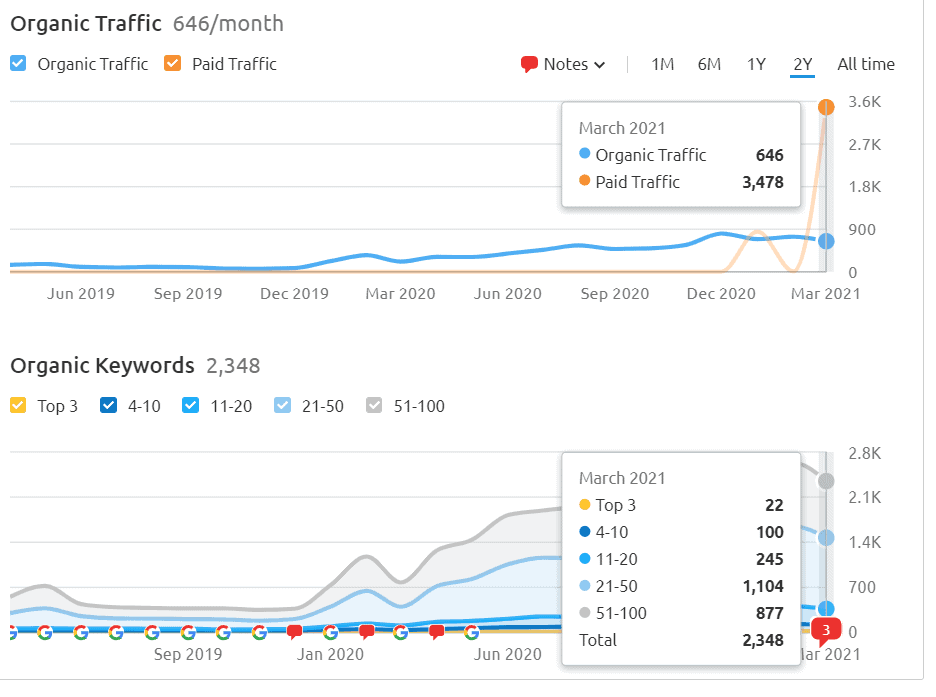Click the Organic Traffic heading
Screen dimensions: 936x697
tap(86, 23)
